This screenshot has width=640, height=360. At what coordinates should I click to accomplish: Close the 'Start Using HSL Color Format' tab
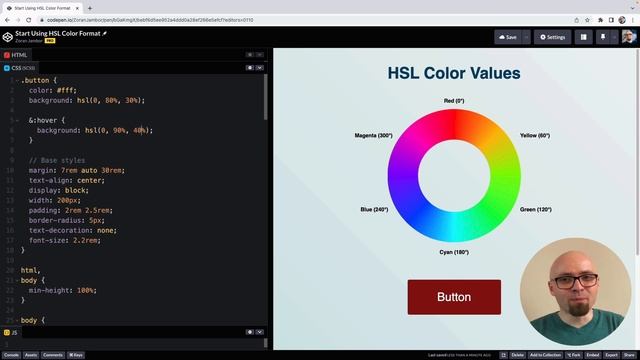(x=77, y=8)
